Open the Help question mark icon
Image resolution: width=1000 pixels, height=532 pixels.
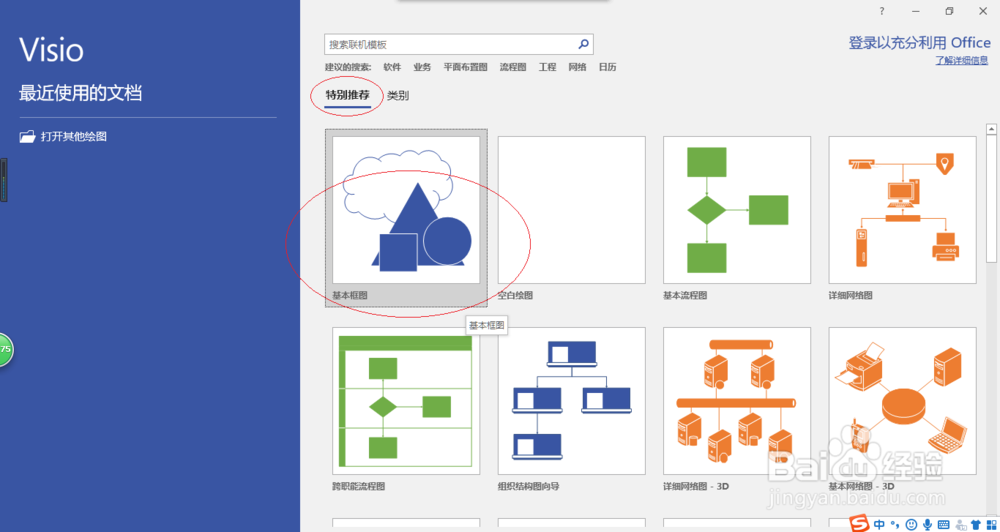[882, 11]
